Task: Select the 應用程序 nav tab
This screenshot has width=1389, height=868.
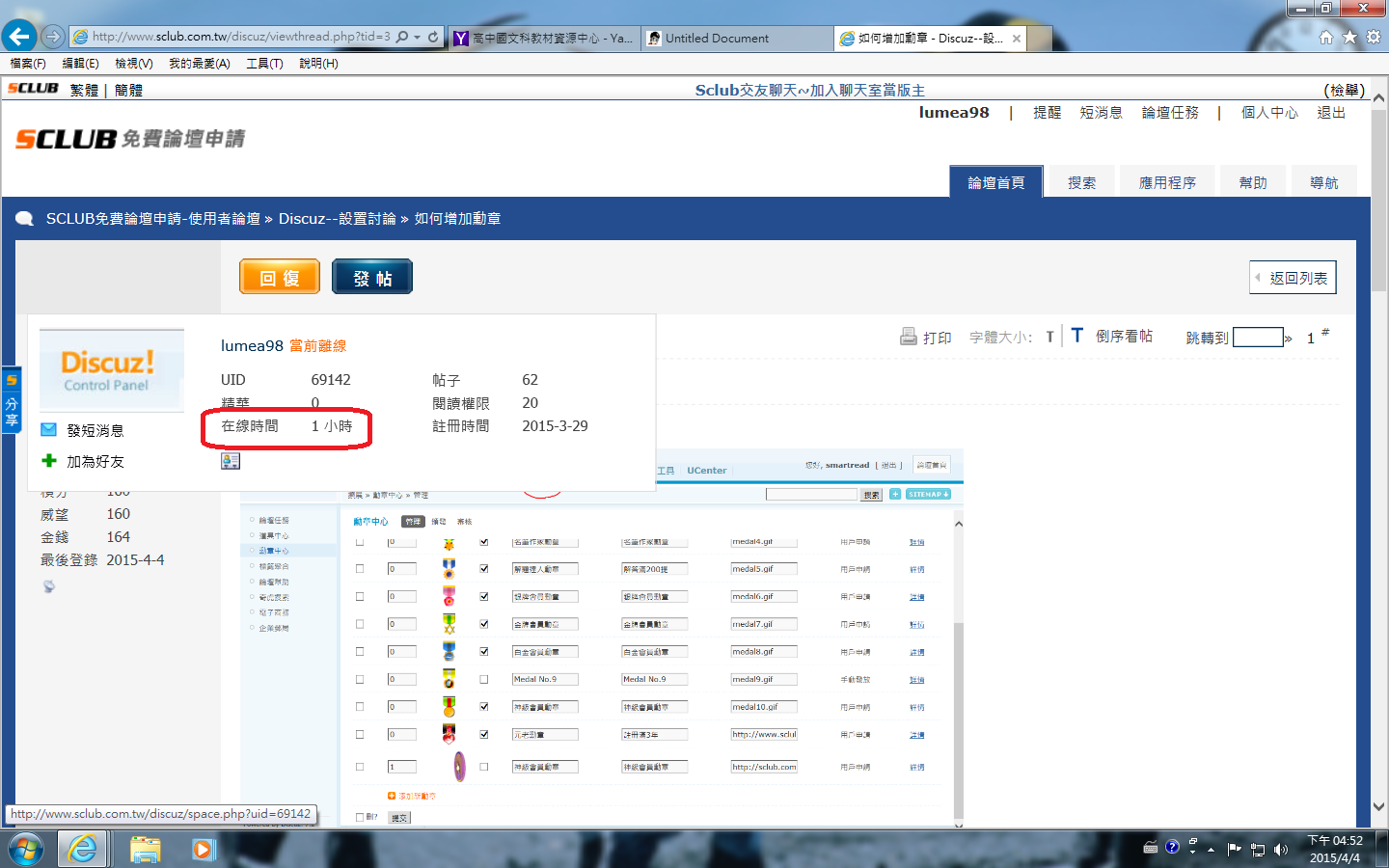Action: pyautogui.click(x=1167, y=182)
